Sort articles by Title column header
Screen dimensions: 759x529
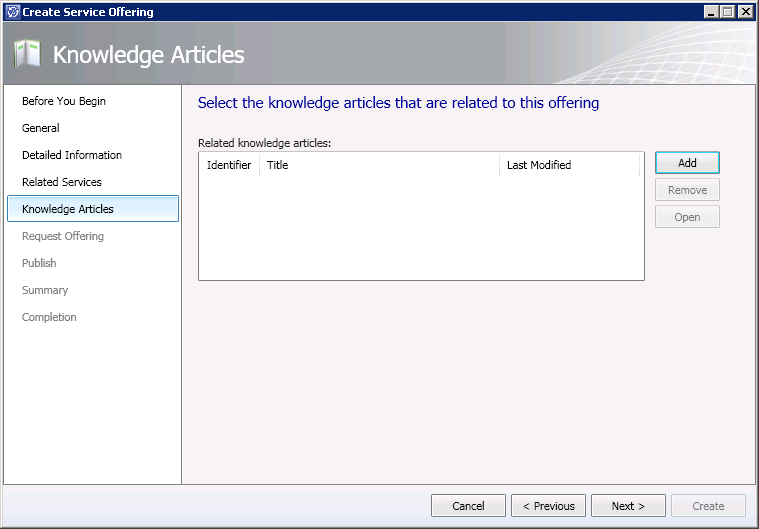(379, 165)
